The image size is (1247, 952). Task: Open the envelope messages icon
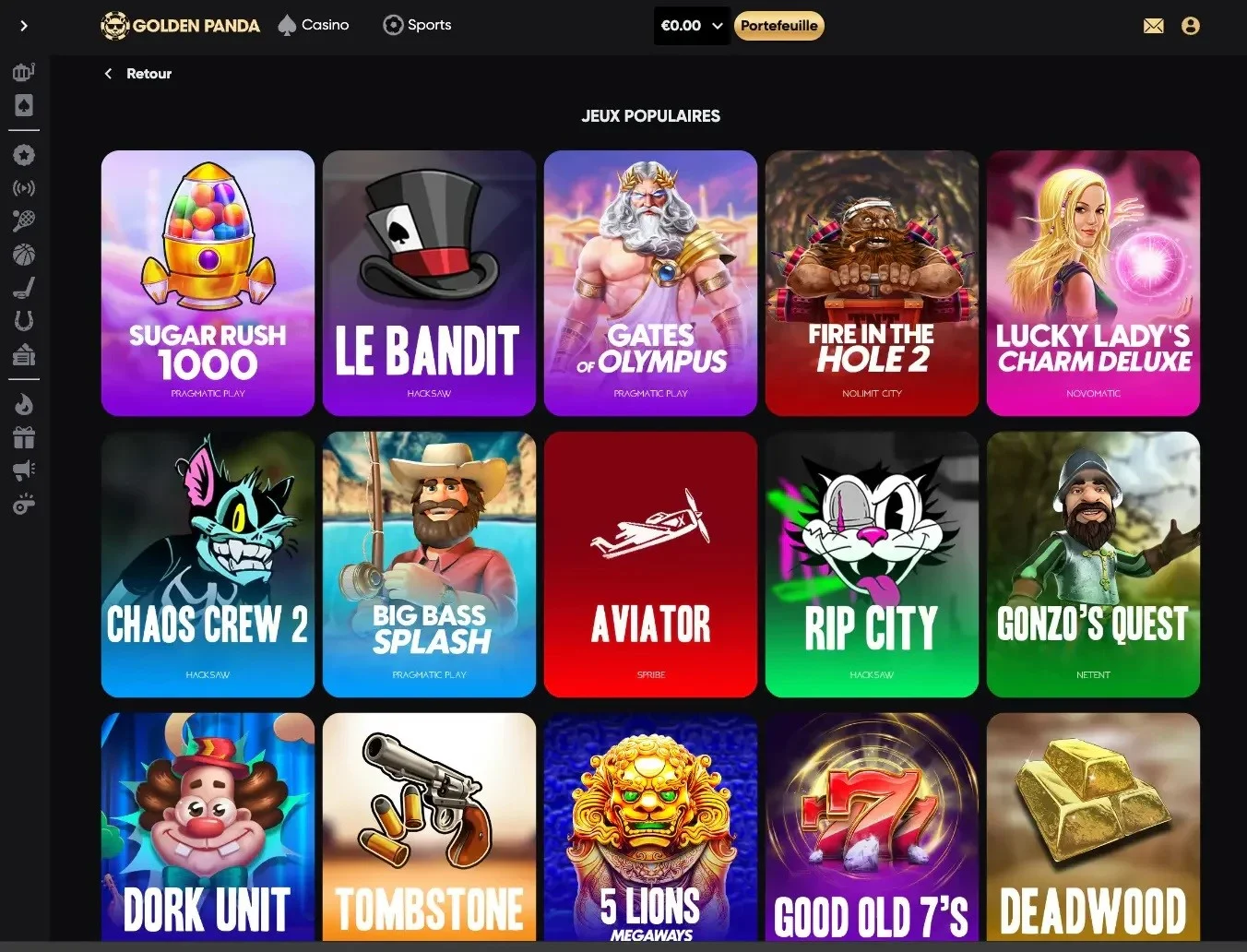point(1153,26)
